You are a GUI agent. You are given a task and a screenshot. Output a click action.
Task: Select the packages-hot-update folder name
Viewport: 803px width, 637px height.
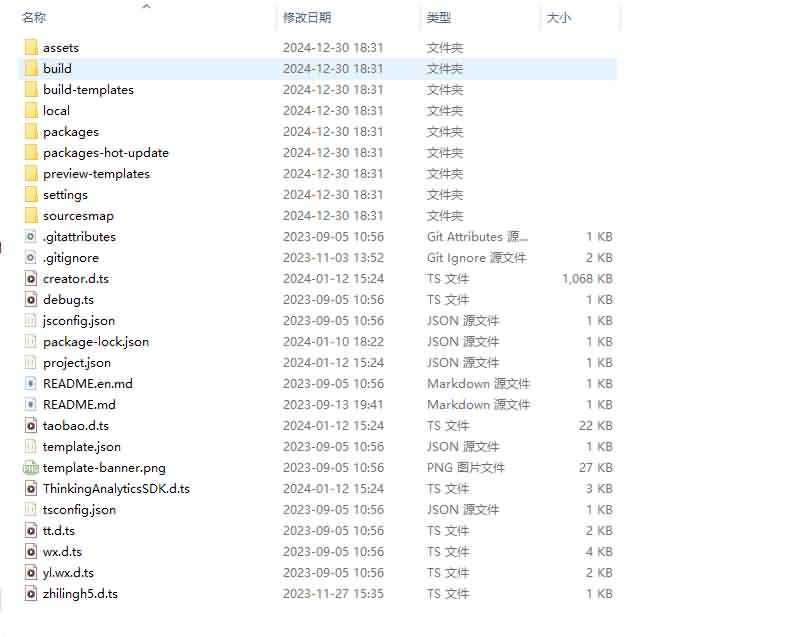point(106,152)
